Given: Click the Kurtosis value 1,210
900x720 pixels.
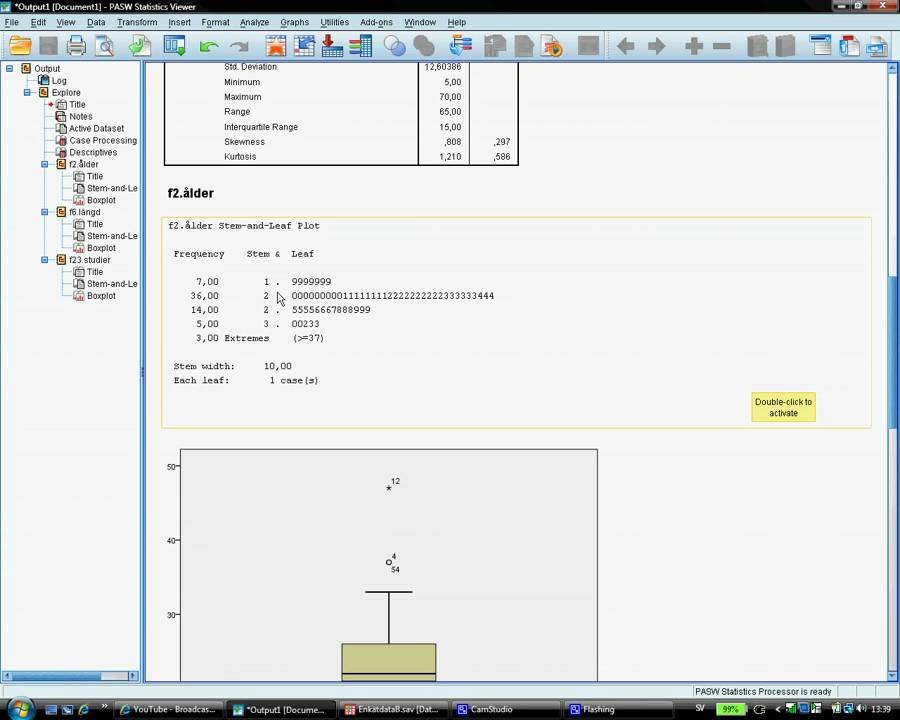Looking at the screenshot, I should point(450,157).
